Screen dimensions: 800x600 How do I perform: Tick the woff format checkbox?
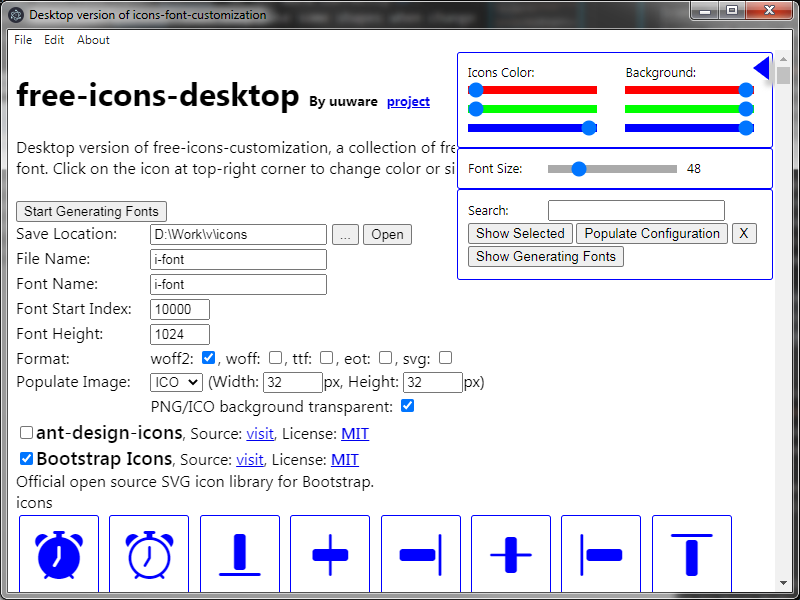click(276, 358)
